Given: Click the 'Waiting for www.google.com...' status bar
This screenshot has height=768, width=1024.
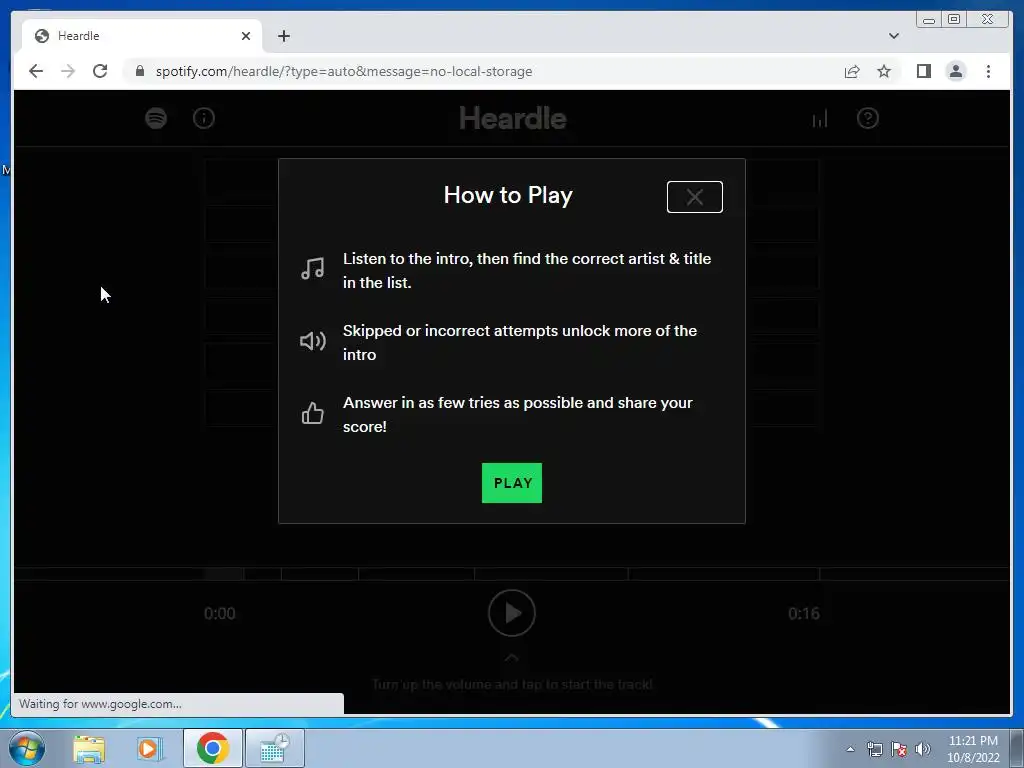Looking at the screenshot, I should pos(178,703).
